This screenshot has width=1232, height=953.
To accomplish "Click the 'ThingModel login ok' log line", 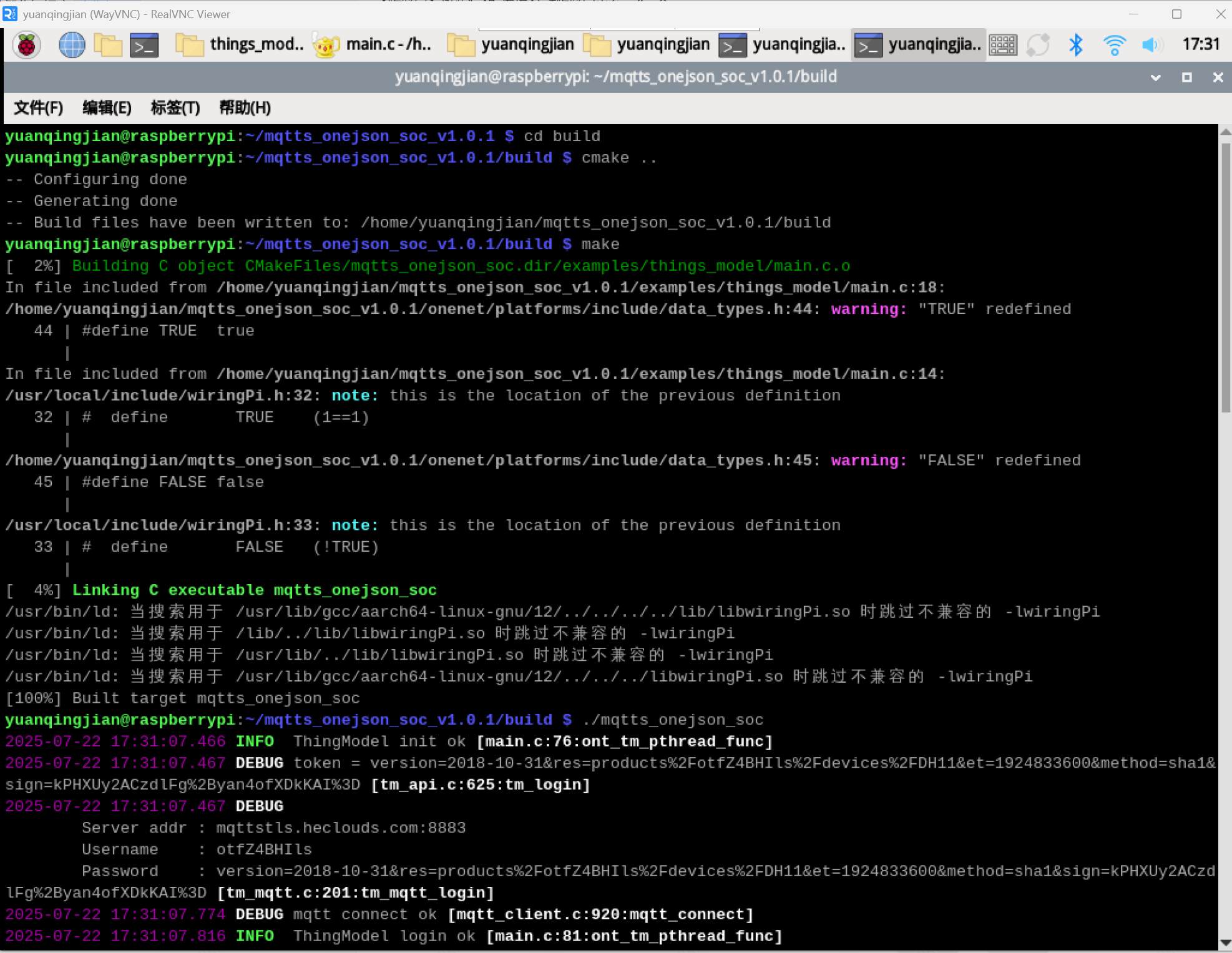I will point(394,936).
